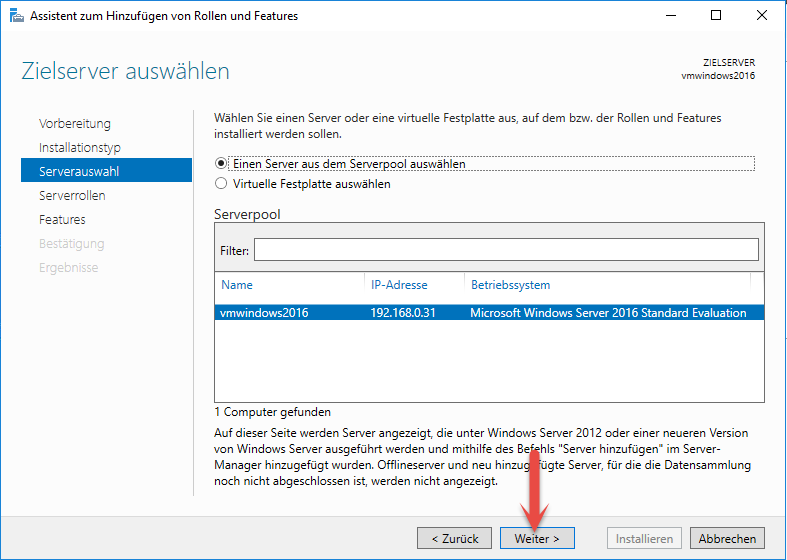Open the Vorbereitung step
Viewport: 787px width, 560px height.
pyautogui.click(x=75, y=124)
